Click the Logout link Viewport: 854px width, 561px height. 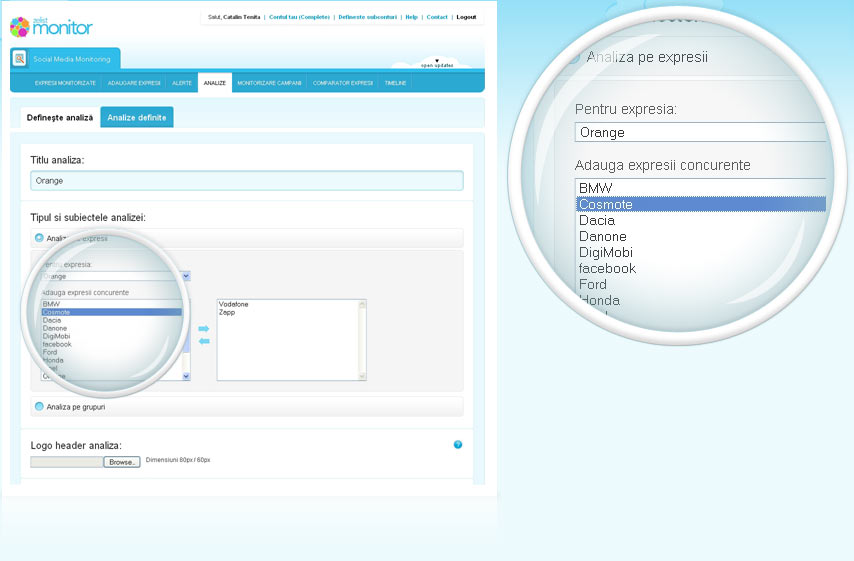coord(466,17)
